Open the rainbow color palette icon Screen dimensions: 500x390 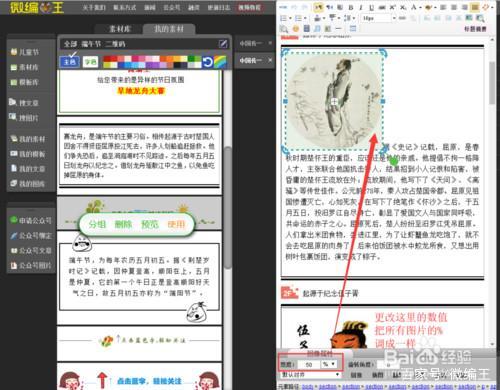point(220,62)
